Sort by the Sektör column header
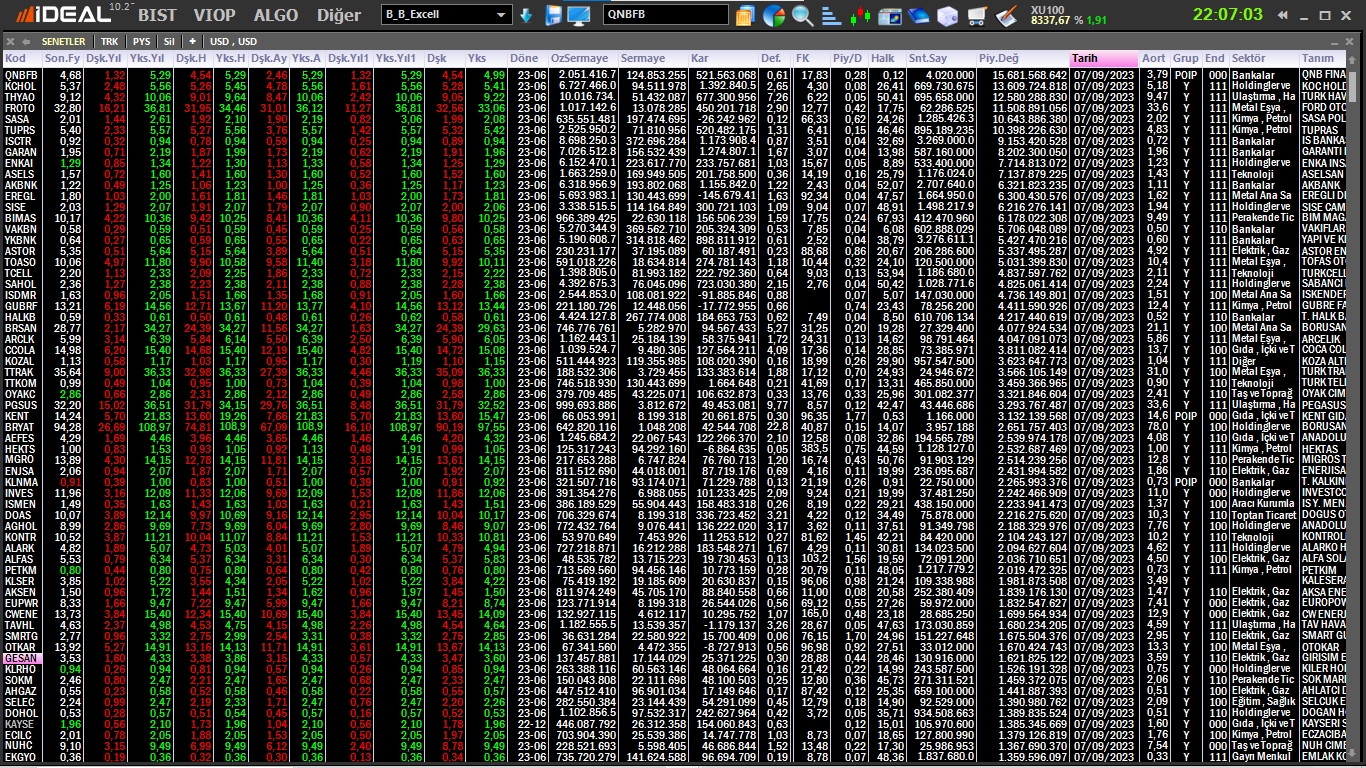This screenshot has height=768, width=1366. (1264, 59)
